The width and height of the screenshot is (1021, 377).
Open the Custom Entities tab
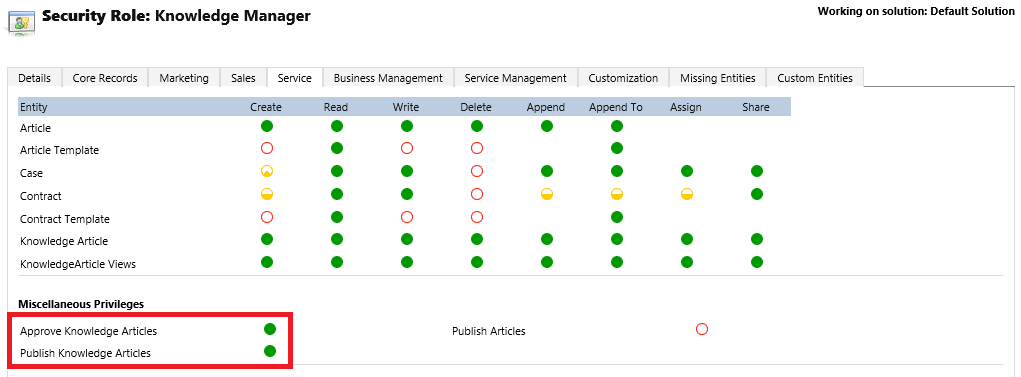(x=815, y=78)
